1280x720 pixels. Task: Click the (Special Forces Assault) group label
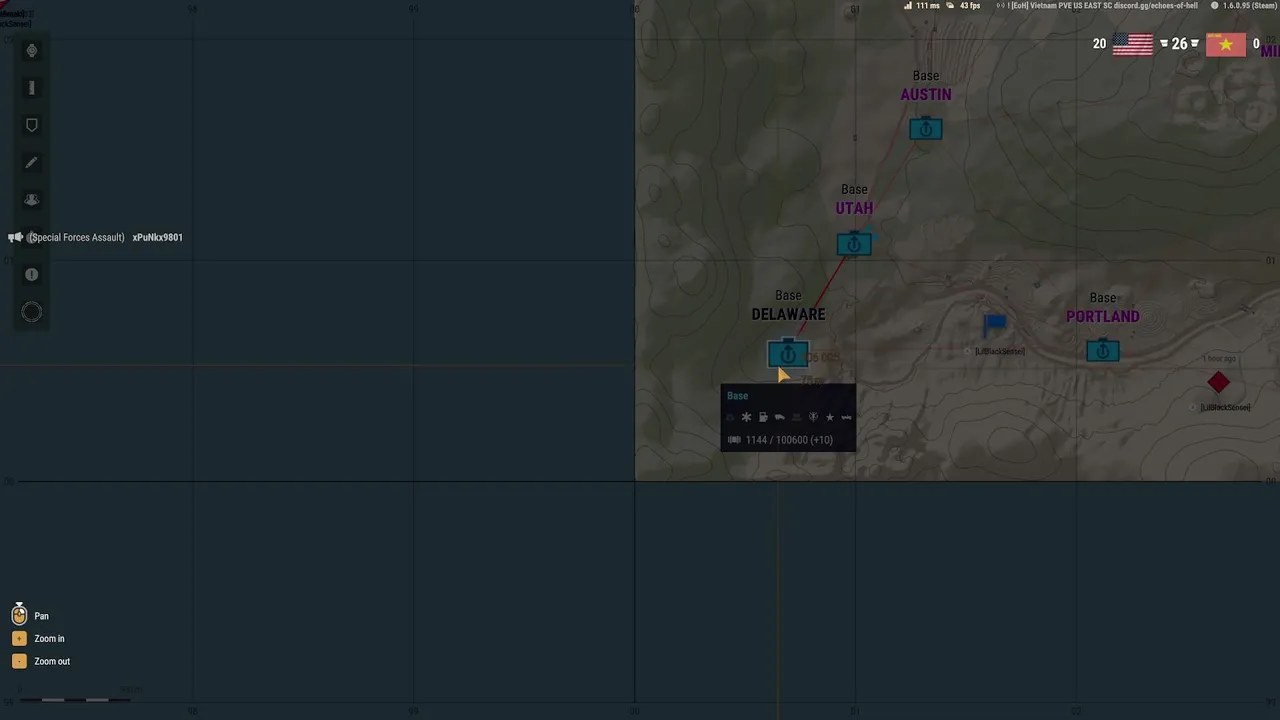tap(76, 237)
